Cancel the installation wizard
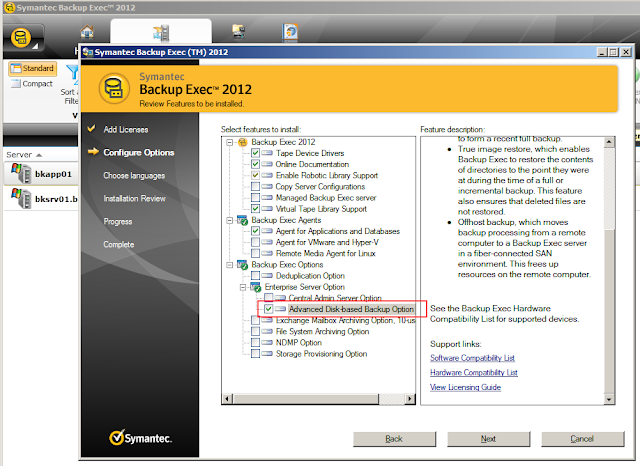Screen dimensions: 640x466 pyautogui.click(x=582, y=439)
